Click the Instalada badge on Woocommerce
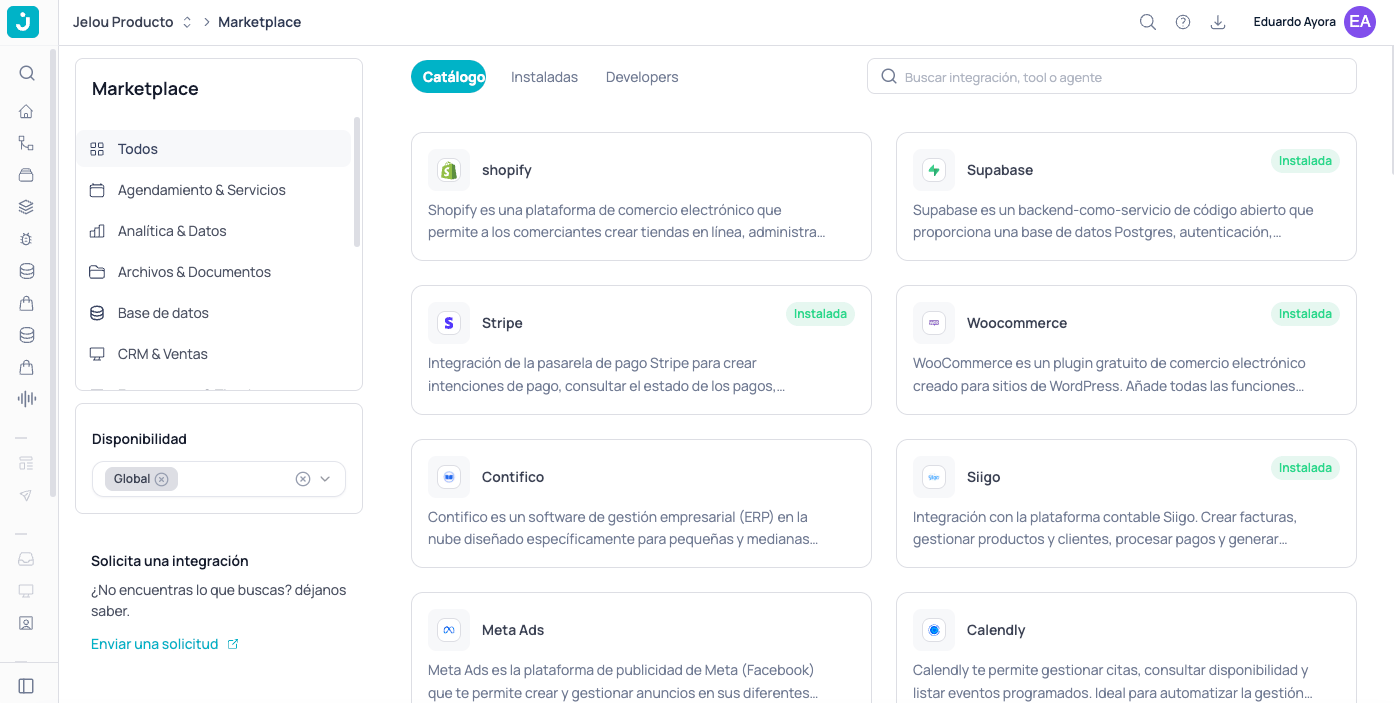This screenshot has width=1394, height=703. (1305, 314)
